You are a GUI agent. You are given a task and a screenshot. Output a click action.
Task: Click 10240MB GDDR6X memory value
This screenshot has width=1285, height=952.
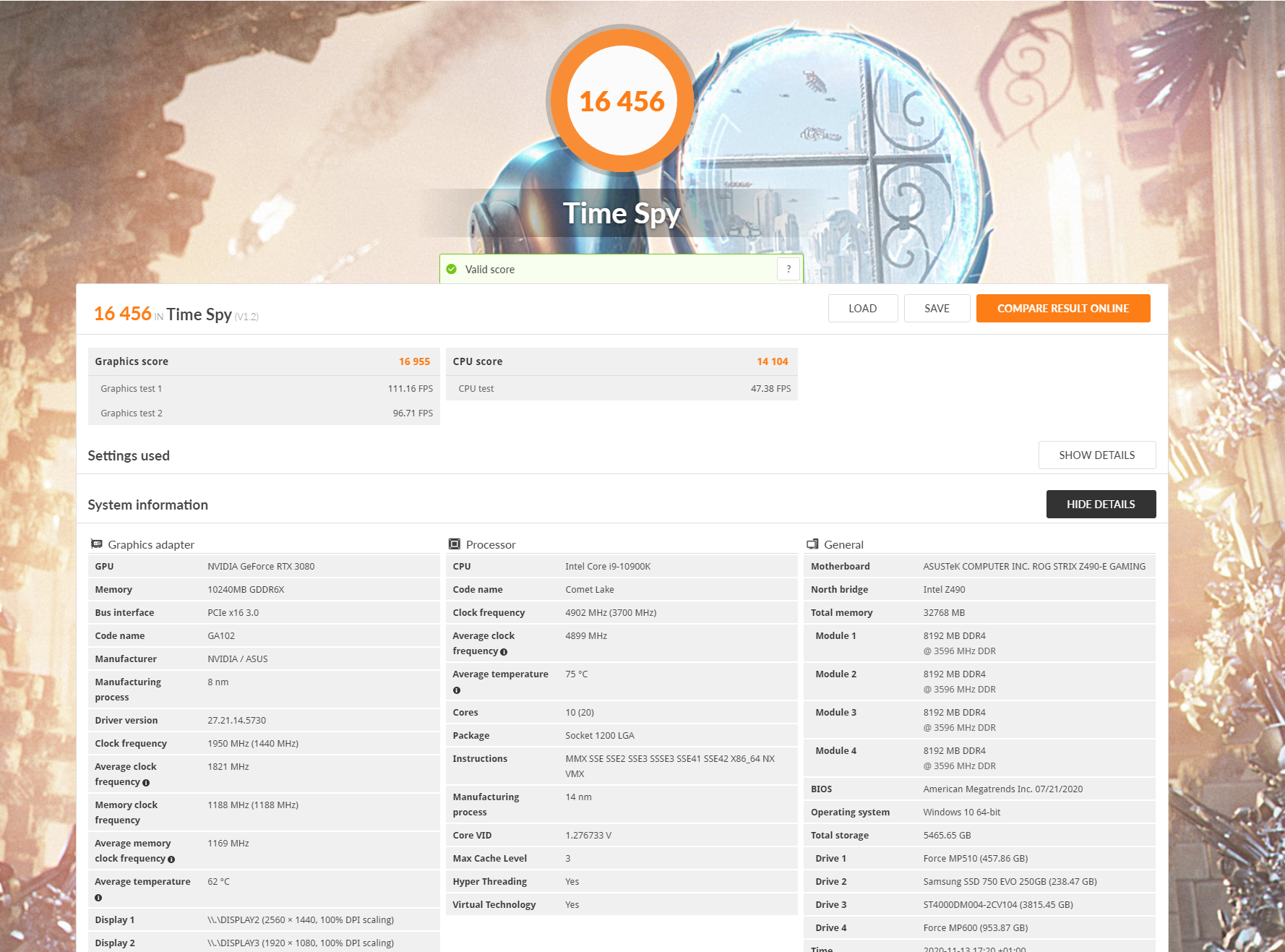point(246,590)
